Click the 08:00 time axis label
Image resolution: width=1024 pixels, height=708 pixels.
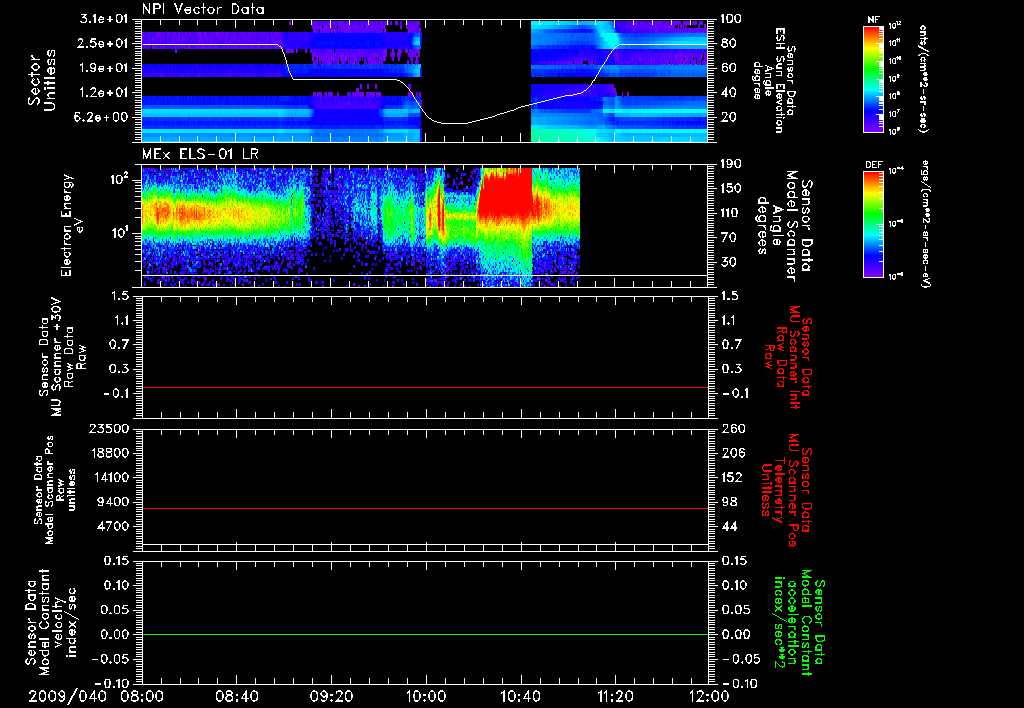click(144, 696)
